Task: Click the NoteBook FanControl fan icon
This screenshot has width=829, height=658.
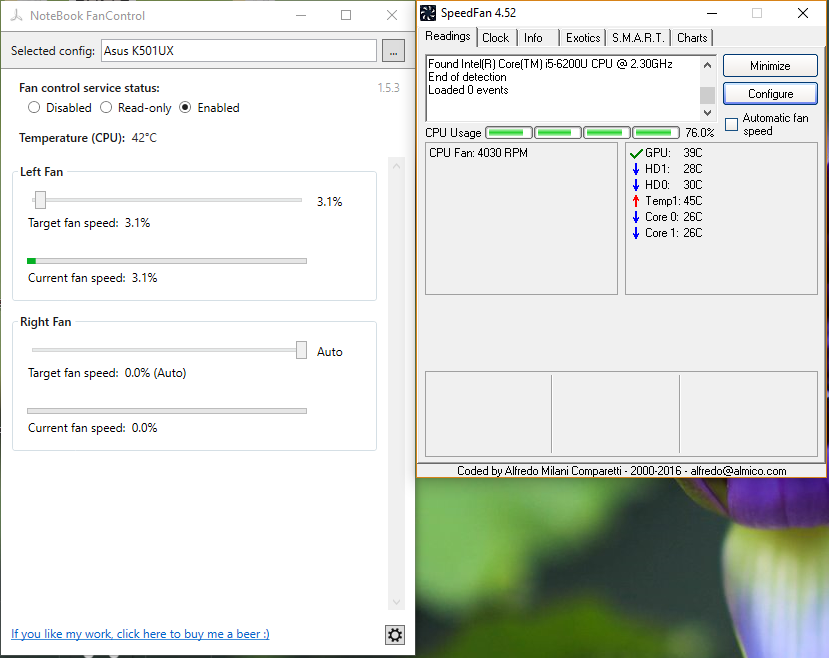Action: (17, 15)
